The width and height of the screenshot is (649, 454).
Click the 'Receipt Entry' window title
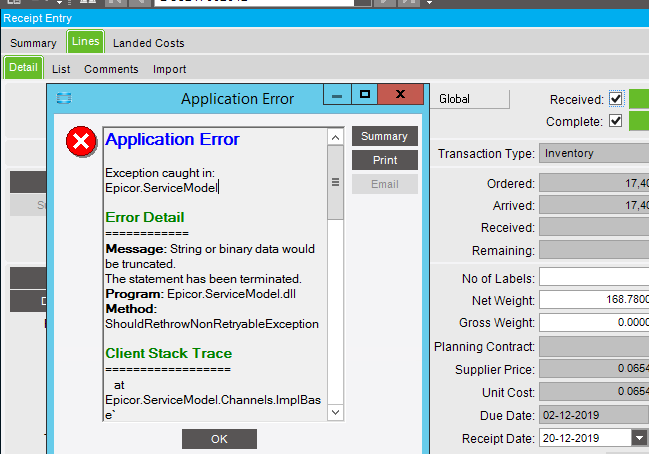pyautogui.click(x=37, y=18)
